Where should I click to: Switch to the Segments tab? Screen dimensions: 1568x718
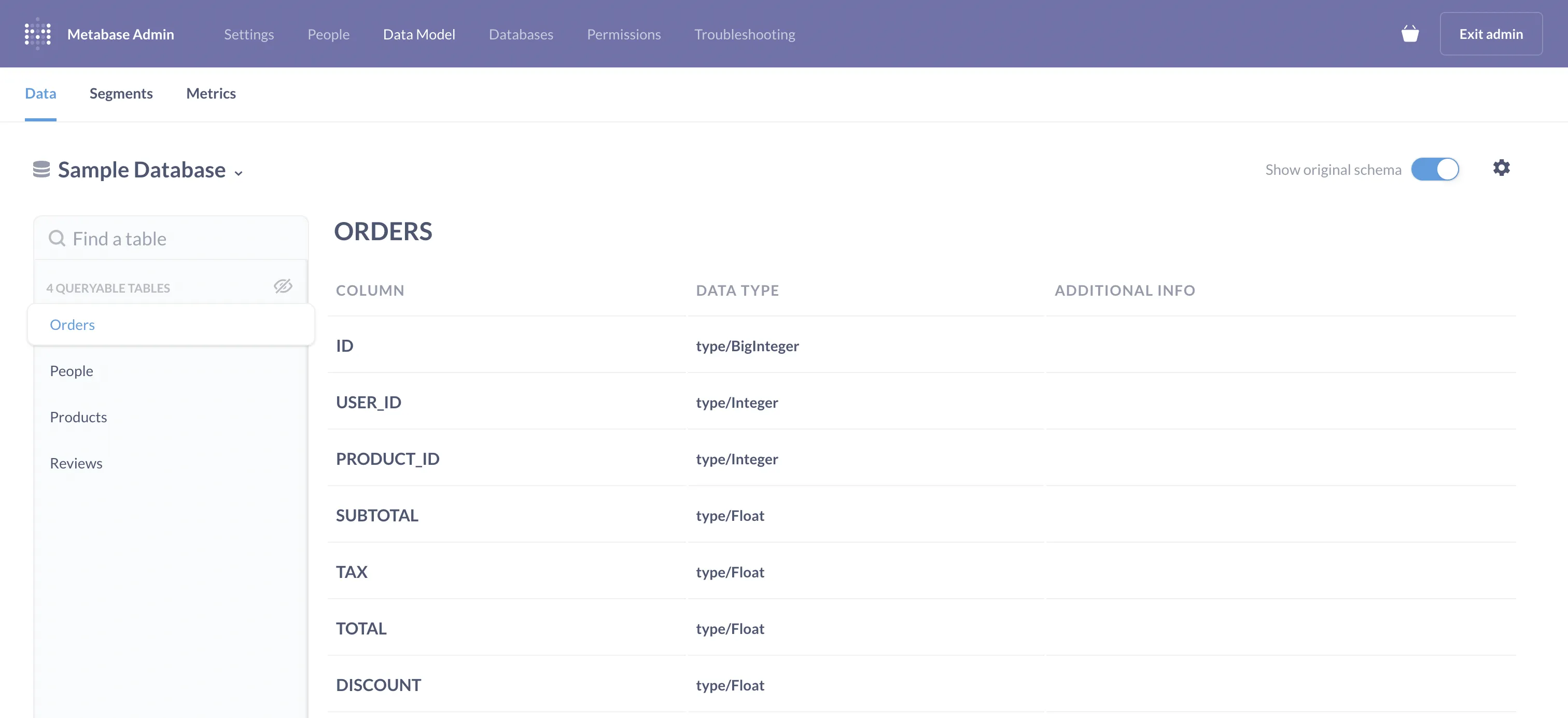121,93
